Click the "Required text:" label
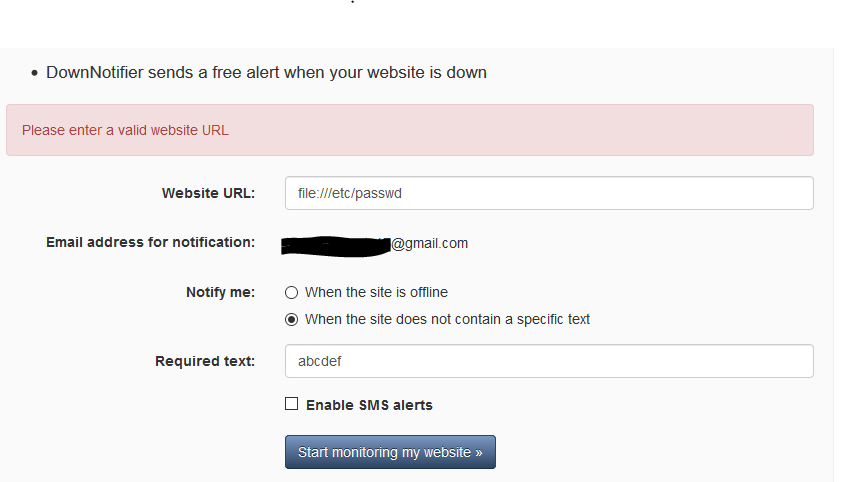850x482 pixels. point(205,361)
